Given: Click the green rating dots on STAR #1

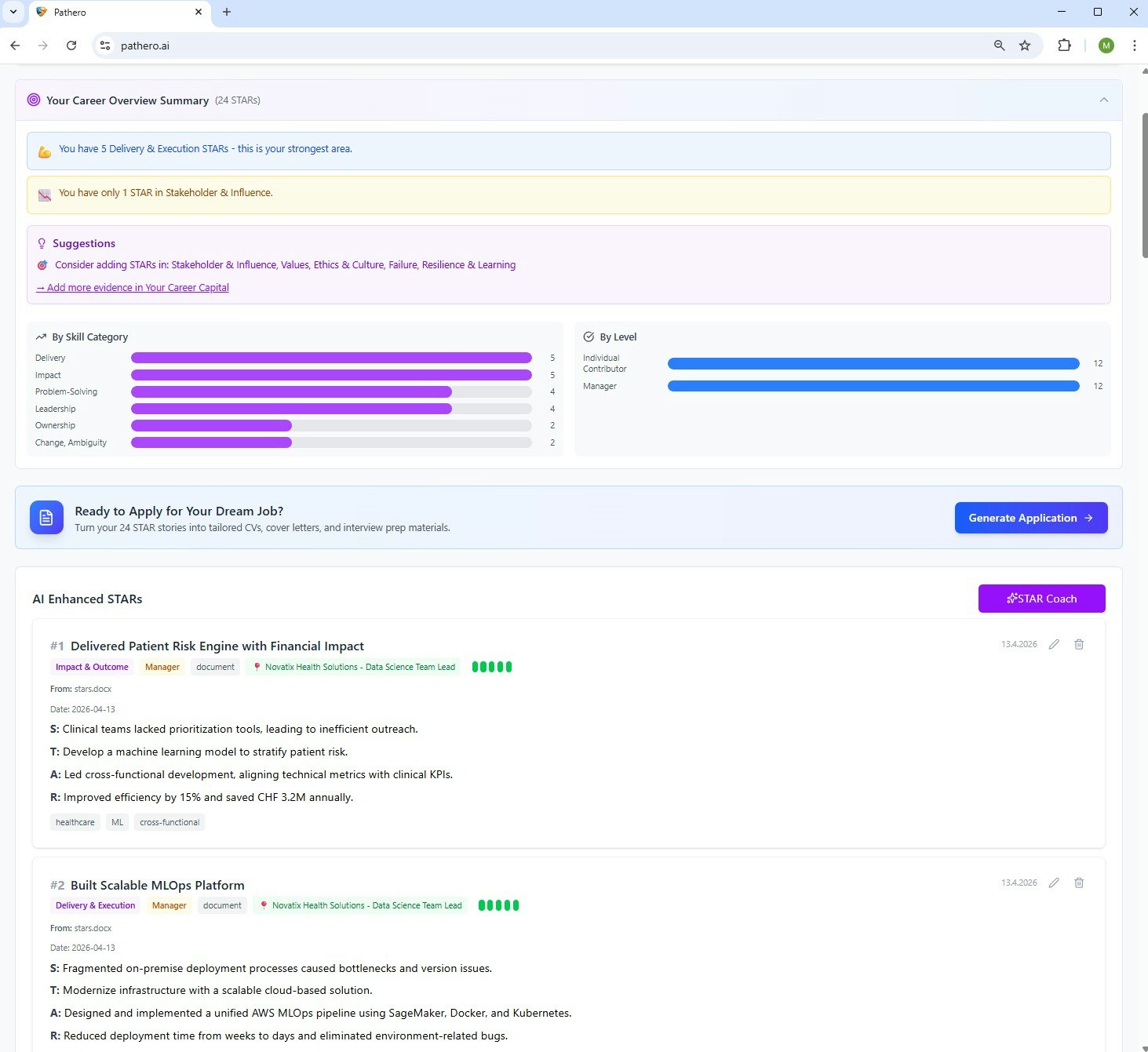Looking at the screenshot, I should 492,667.
